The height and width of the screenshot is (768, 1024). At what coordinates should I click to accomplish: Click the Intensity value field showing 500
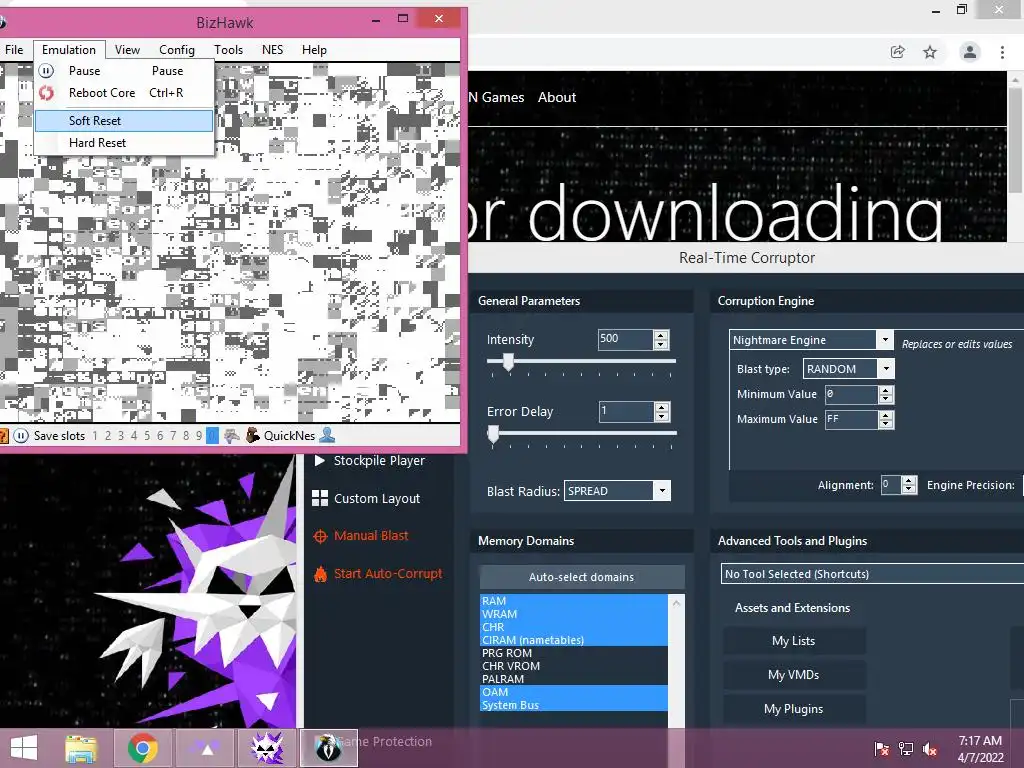625,339
